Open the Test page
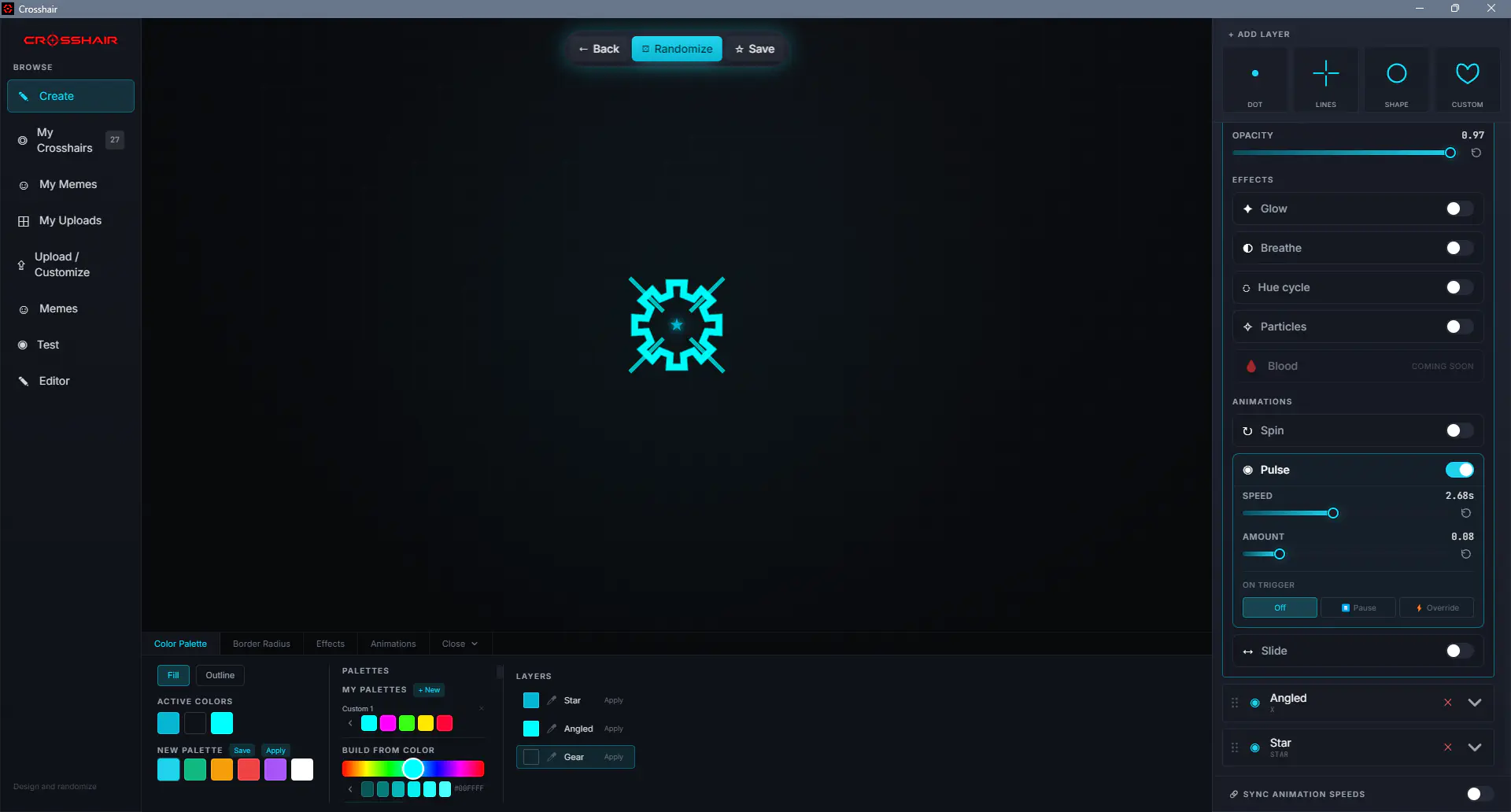This screenshot has height=812, width=1511. coord(71,345)
